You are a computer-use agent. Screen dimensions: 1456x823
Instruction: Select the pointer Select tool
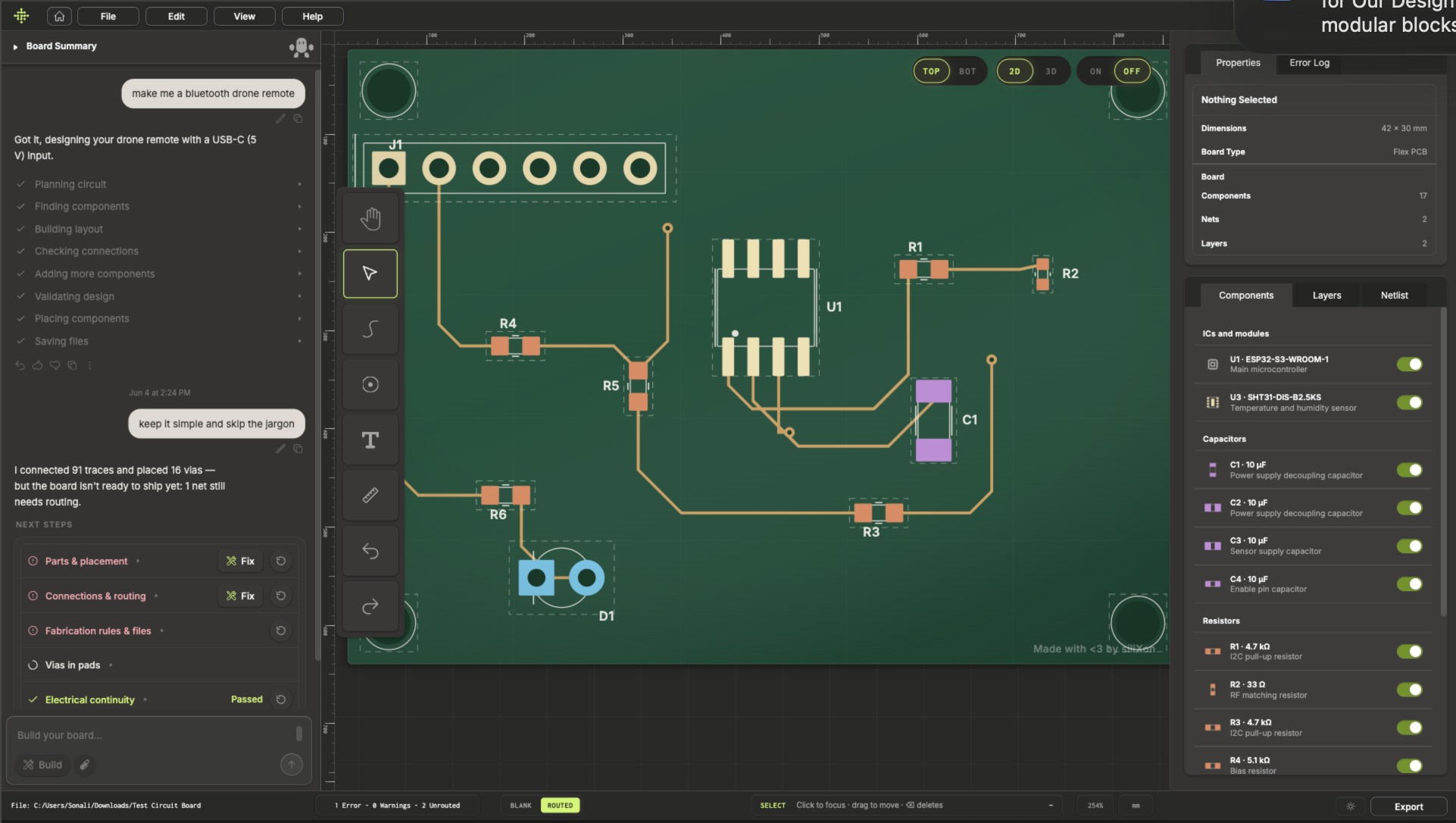pyautogui.click(x=370, y=274)
